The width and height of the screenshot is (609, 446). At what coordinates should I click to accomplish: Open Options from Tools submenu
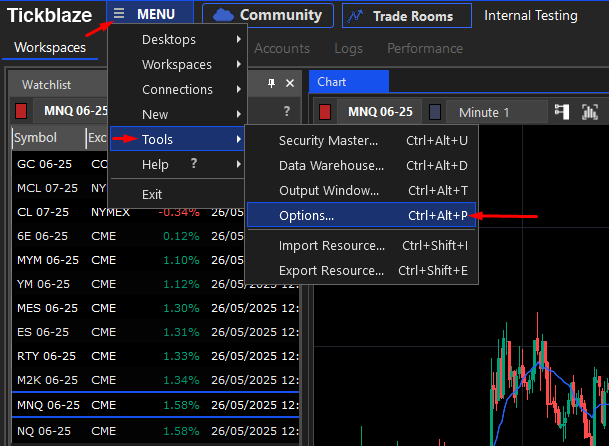361,215
